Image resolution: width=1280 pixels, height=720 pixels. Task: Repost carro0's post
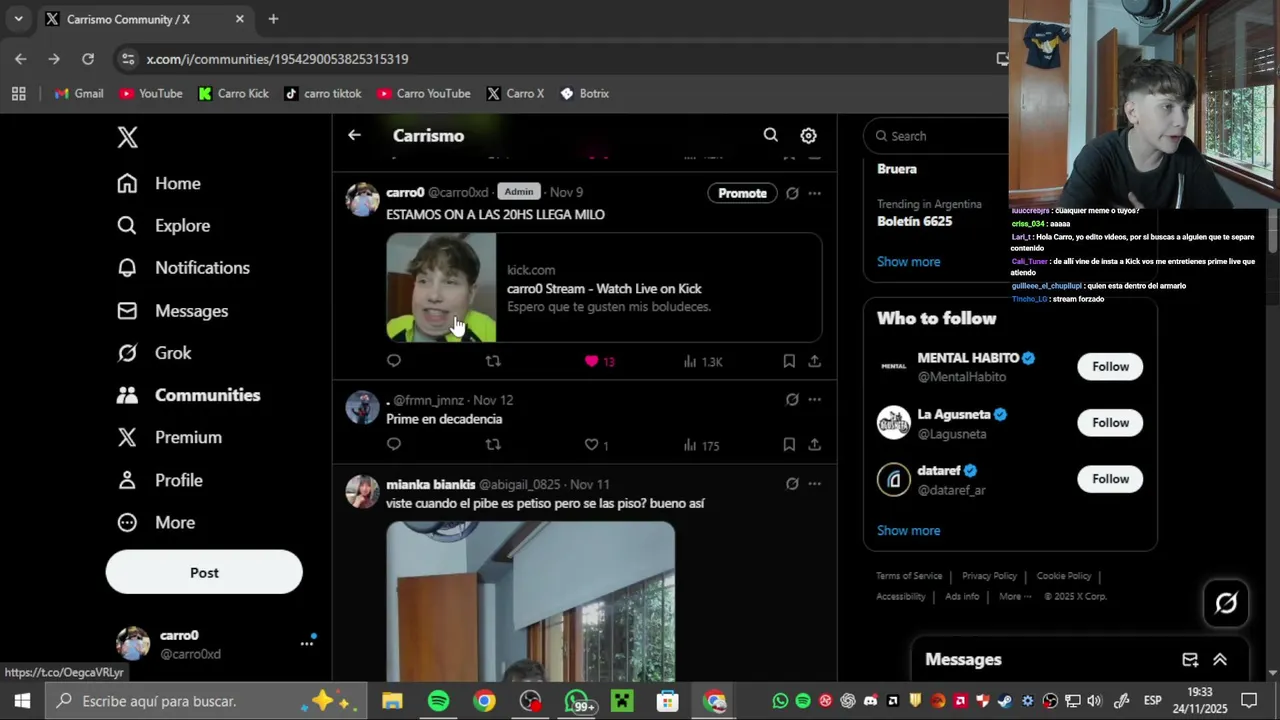click(493, 361)
